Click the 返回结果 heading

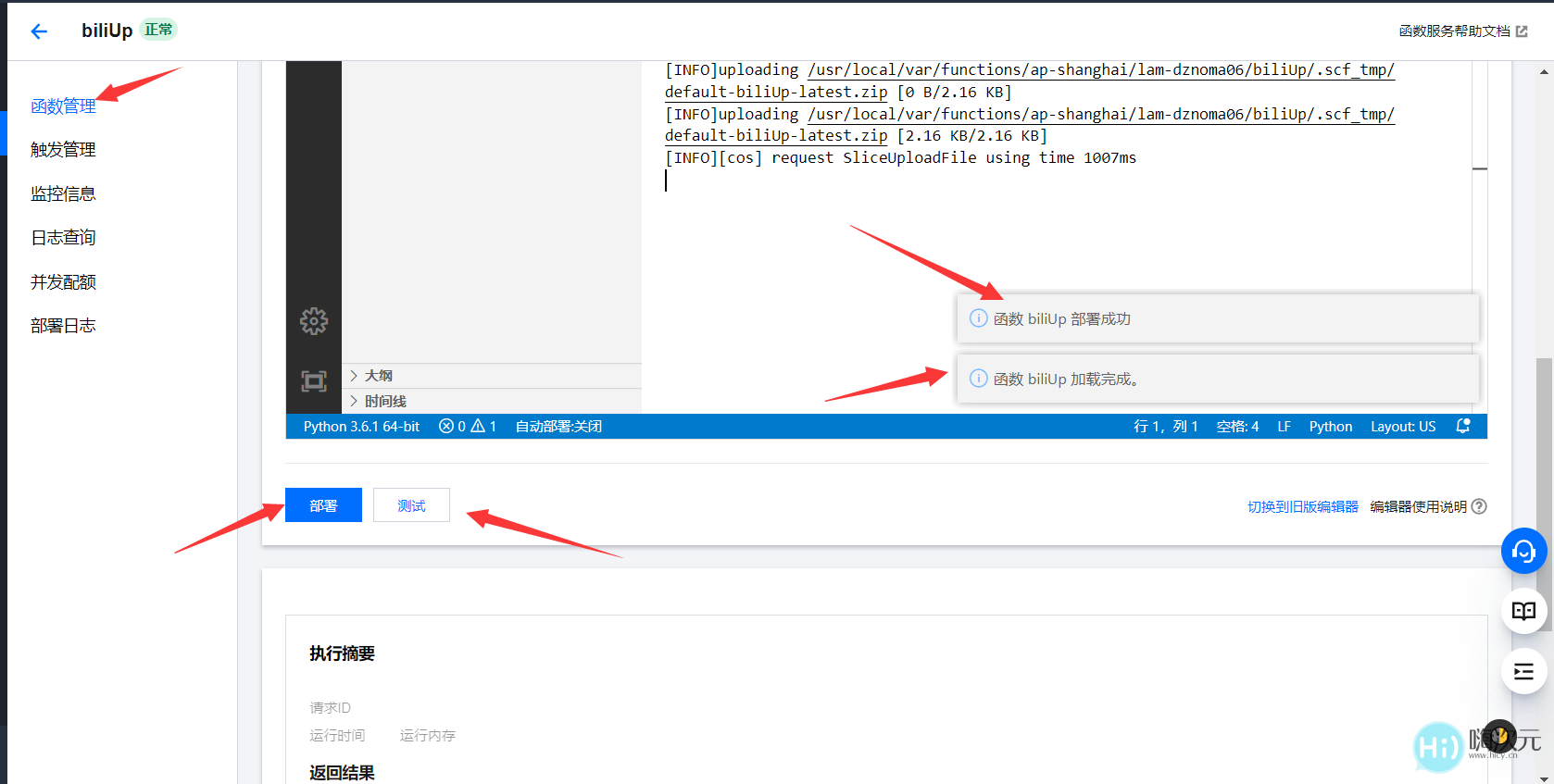tap(342, 773)
